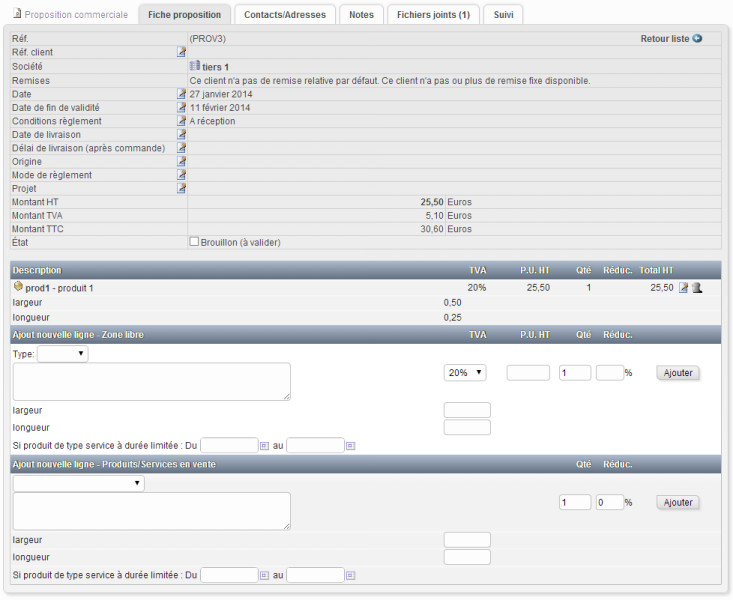Click Produits/Services au date field
Image resolution: width=733 pixels, height=600 pixels.
click(316, 575)
